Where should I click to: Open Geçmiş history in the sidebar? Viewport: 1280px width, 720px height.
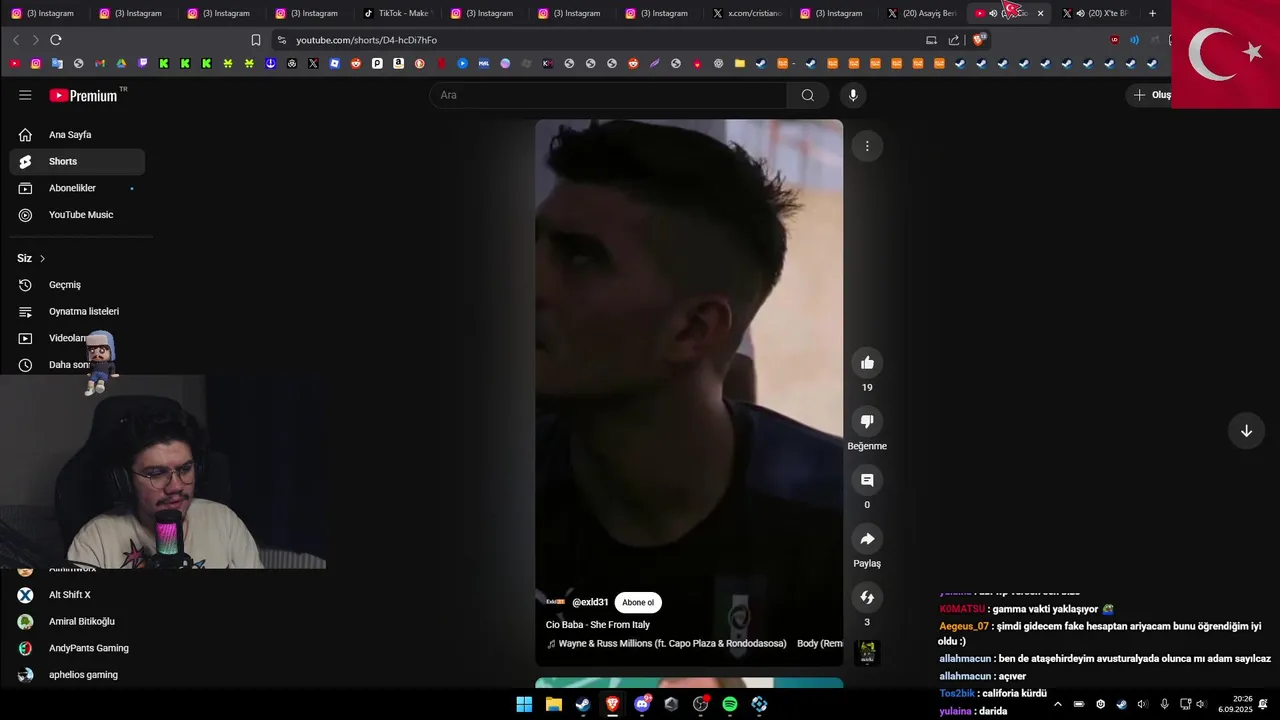77,285
